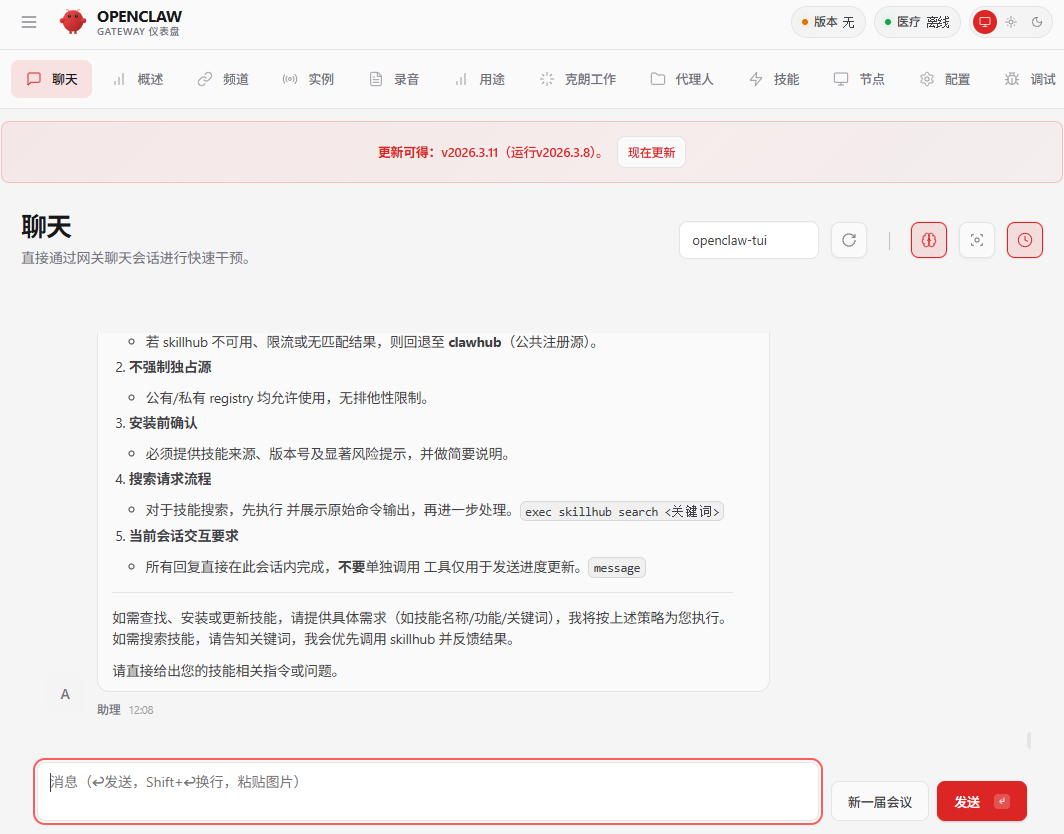Click the 现在更新 button
The height and width of the screenshot is (834, 1064).
[x=651, y=152]
